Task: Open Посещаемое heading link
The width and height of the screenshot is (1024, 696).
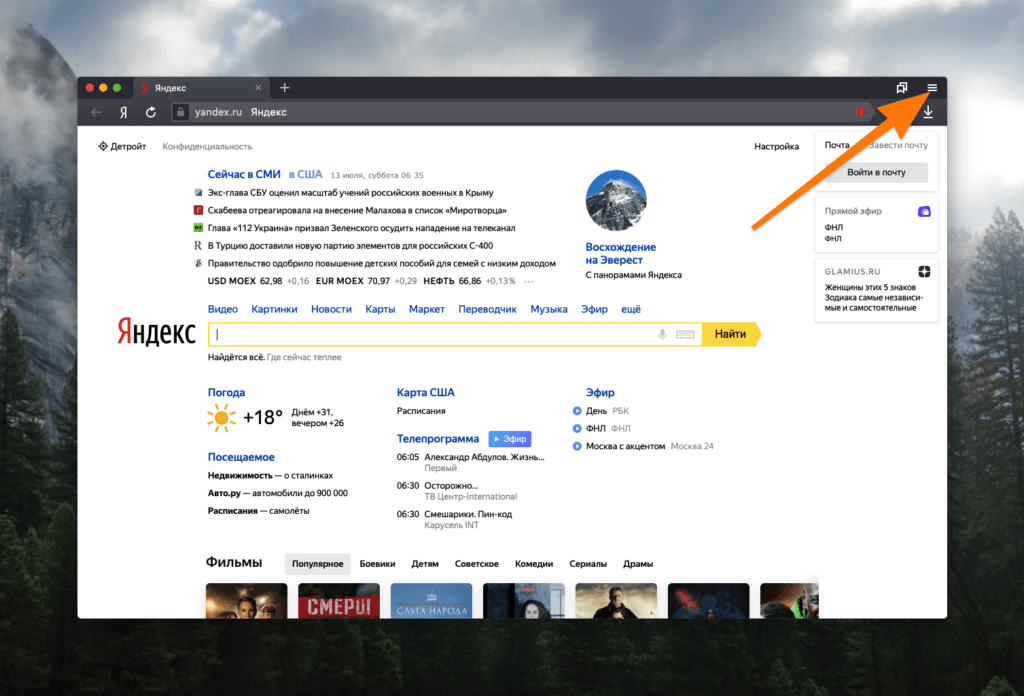Action: pos(241,457)
